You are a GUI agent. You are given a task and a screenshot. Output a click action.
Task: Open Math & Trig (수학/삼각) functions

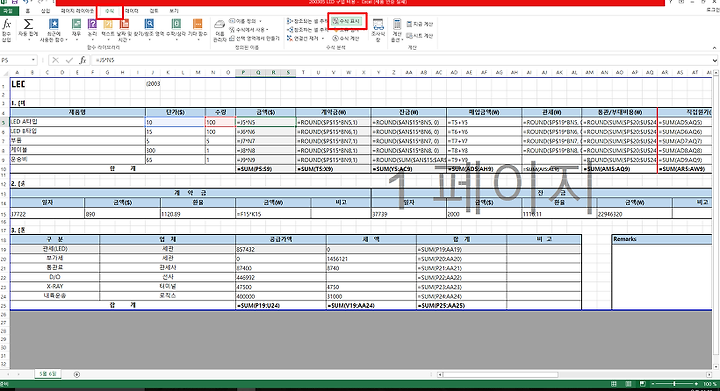click(x=176, y=30)
